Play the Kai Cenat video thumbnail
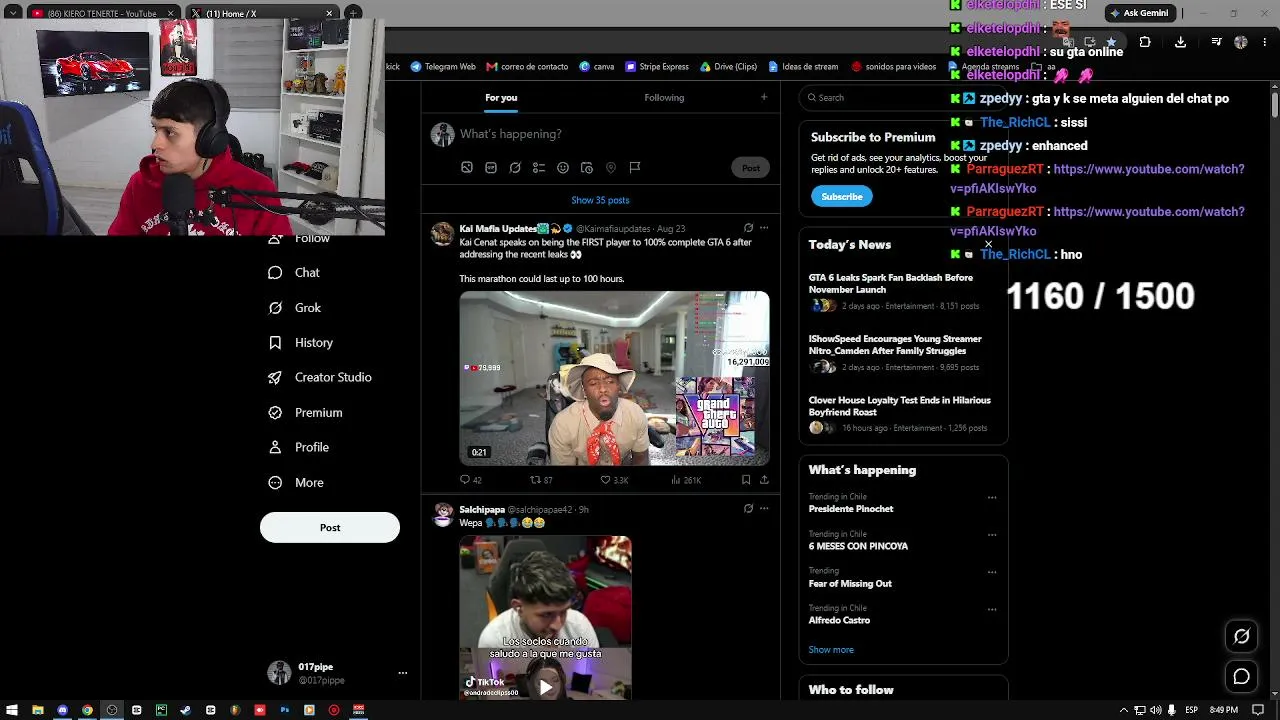This screenshot has width=1280, height=720. click(614, 378)
